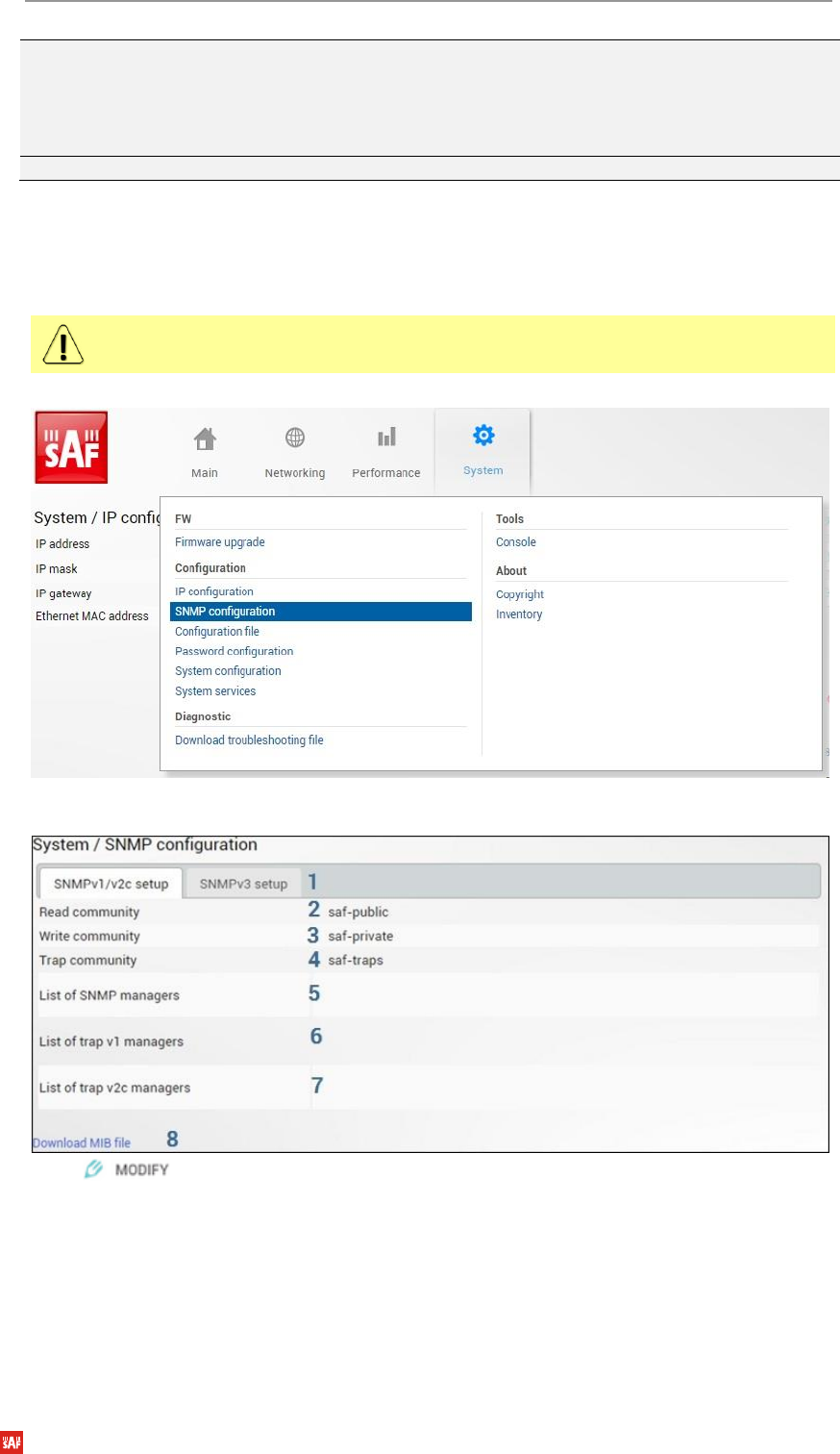Click the About section heading
Viewport: 840px width, 1454px height.
(511, 571)
